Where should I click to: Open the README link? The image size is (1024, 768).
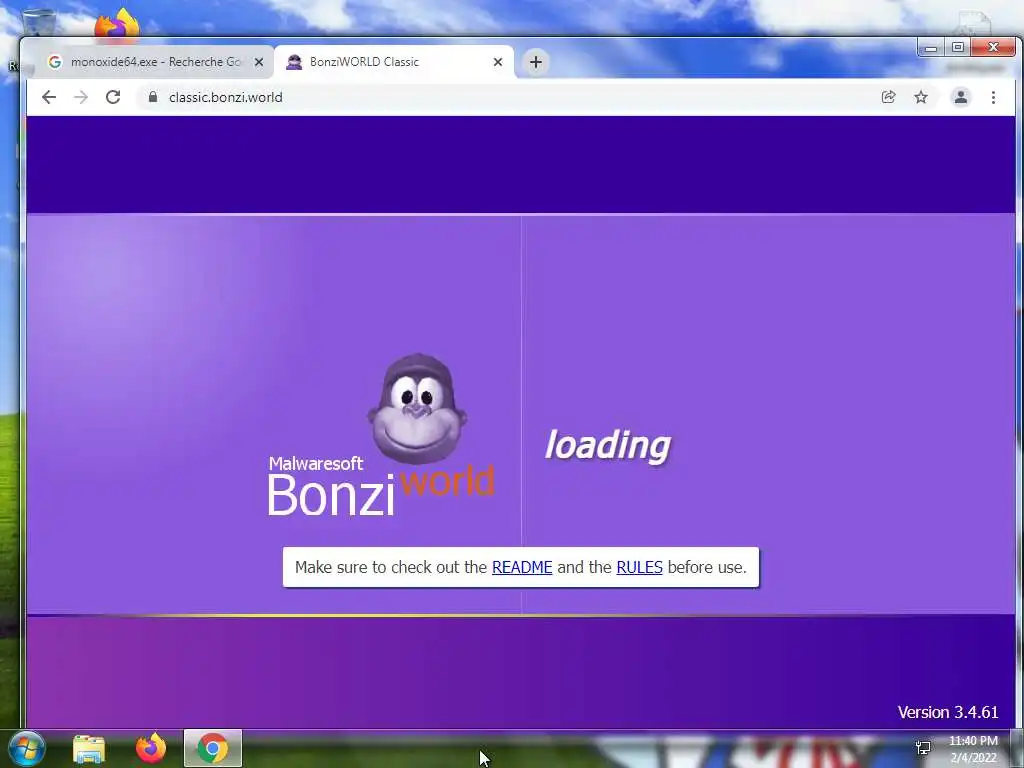tap(522, 567)
